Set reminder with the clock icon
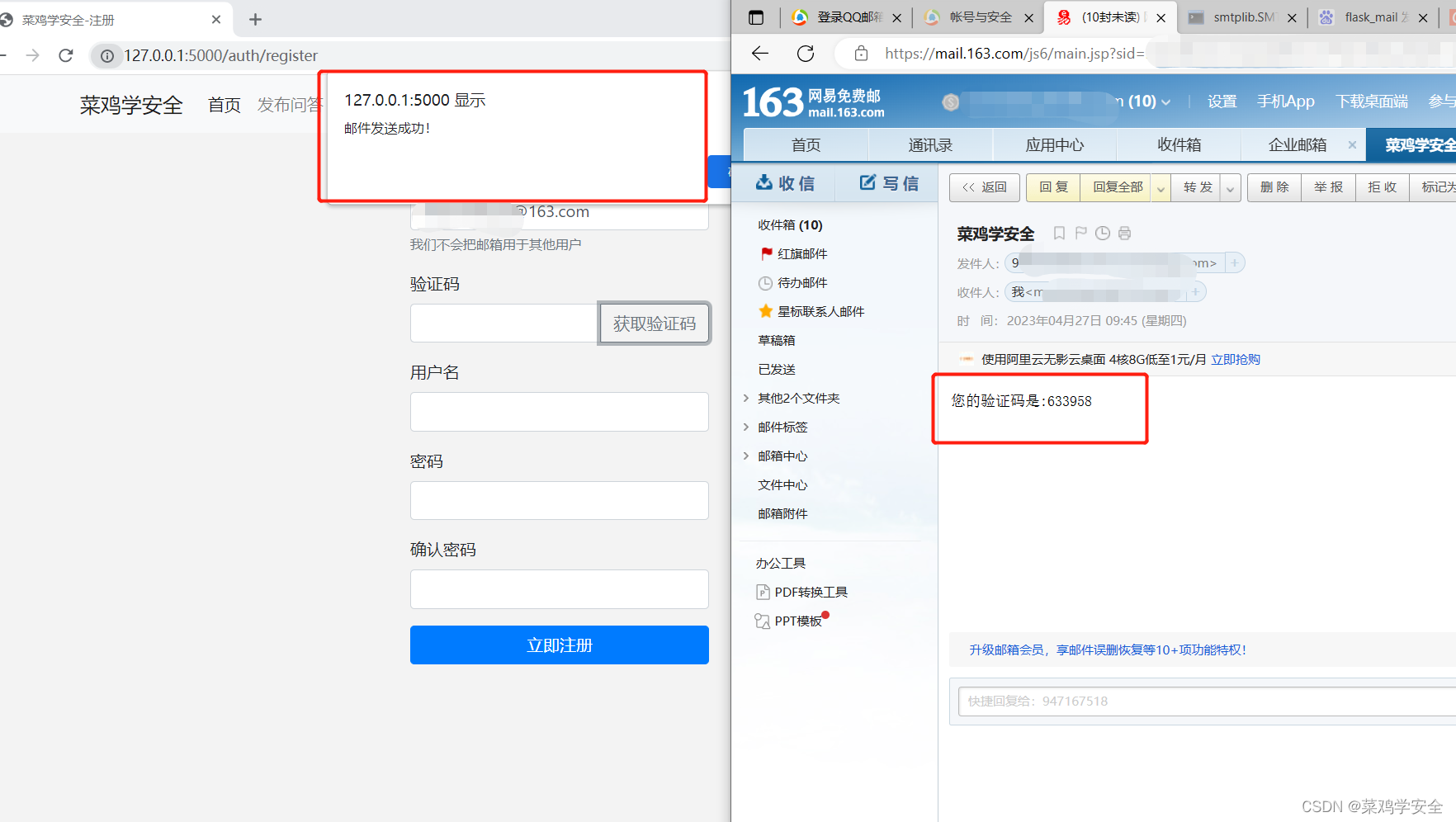 click(1102, 234)
